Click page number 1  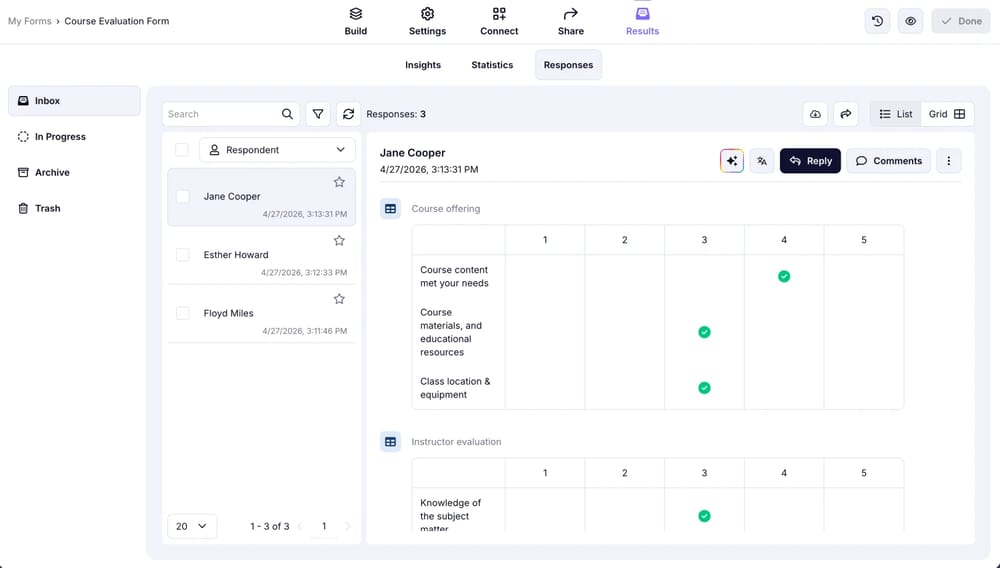[x=324, y=526]
